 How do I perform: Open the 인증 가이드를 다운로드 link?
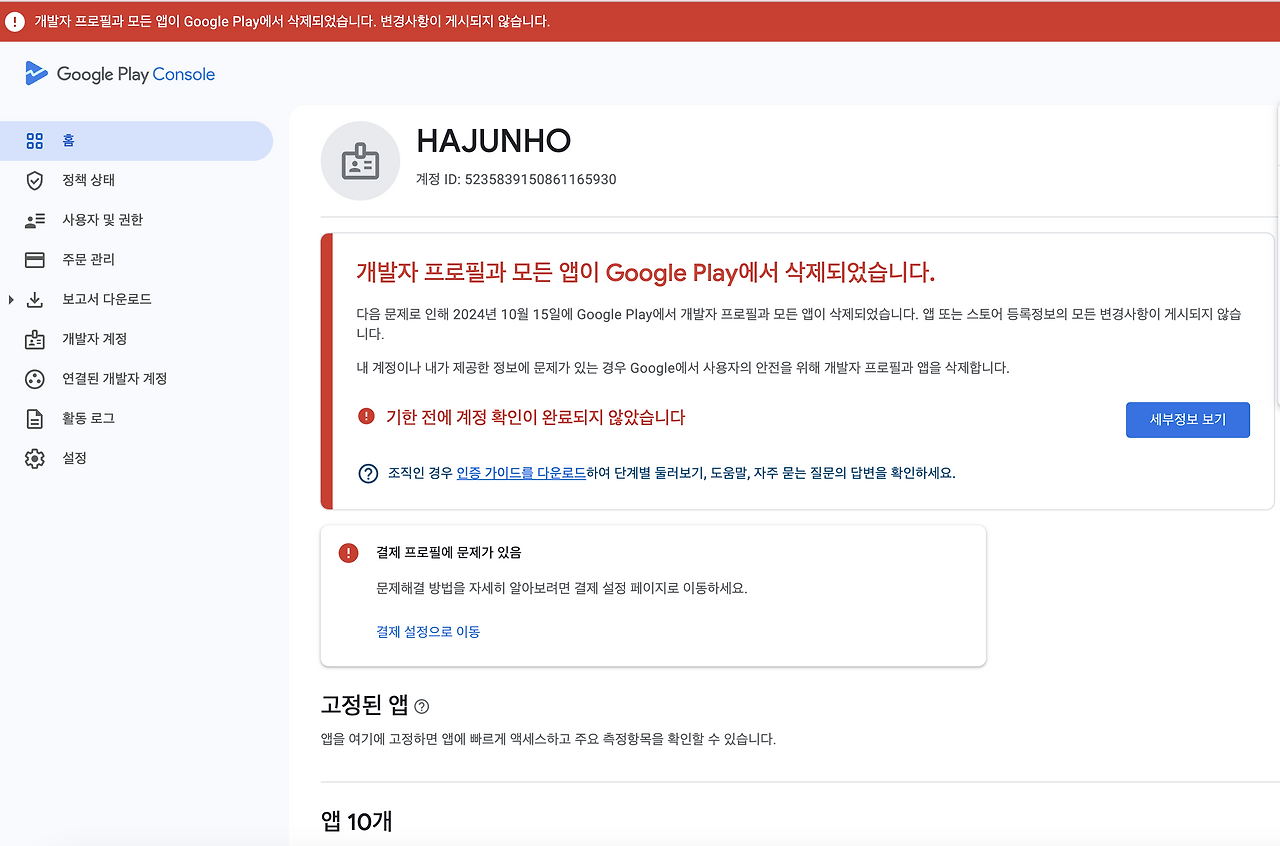pos(521,474)
